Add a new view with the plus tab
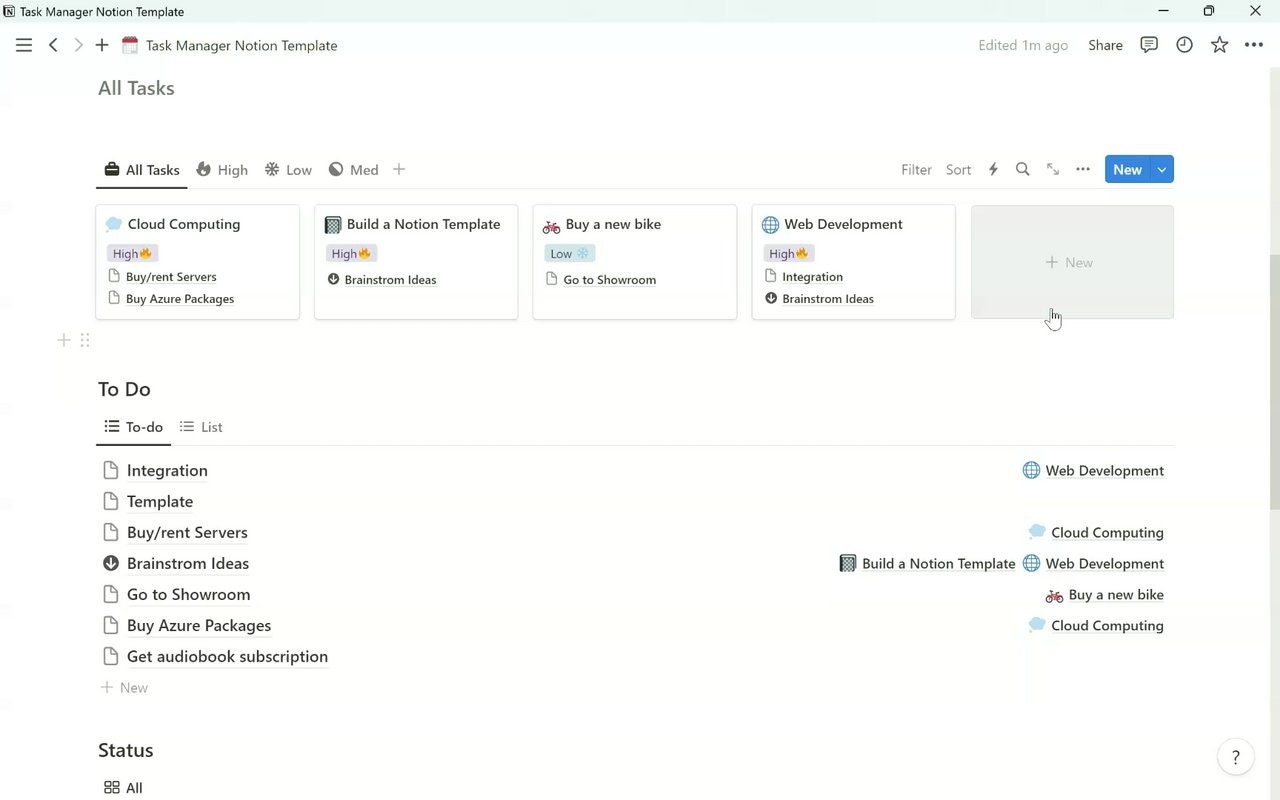The height and width of the screenshot is (800, 1280). pyautogui.click(x=398, y=169)
